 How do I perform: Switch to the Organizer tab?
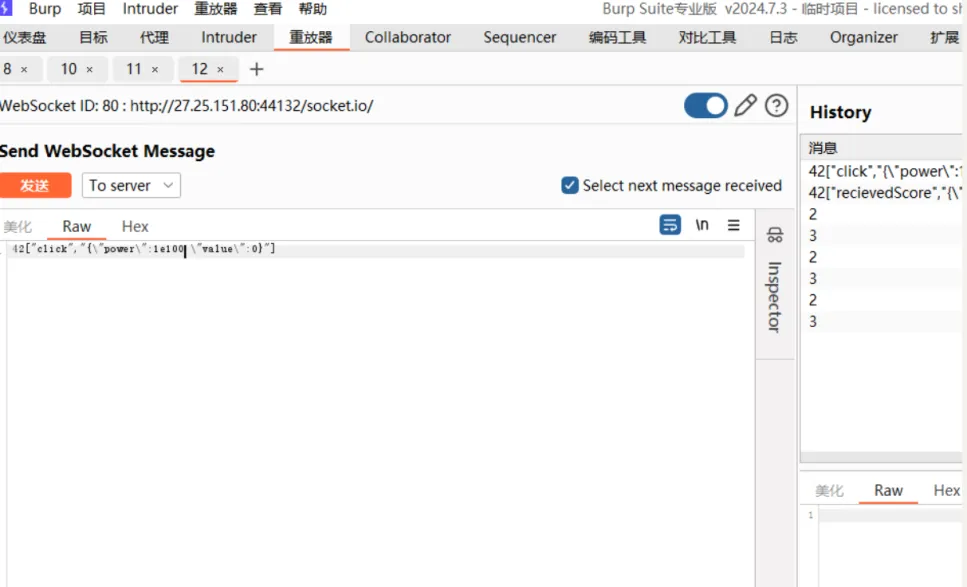click(x=863, y=37)
